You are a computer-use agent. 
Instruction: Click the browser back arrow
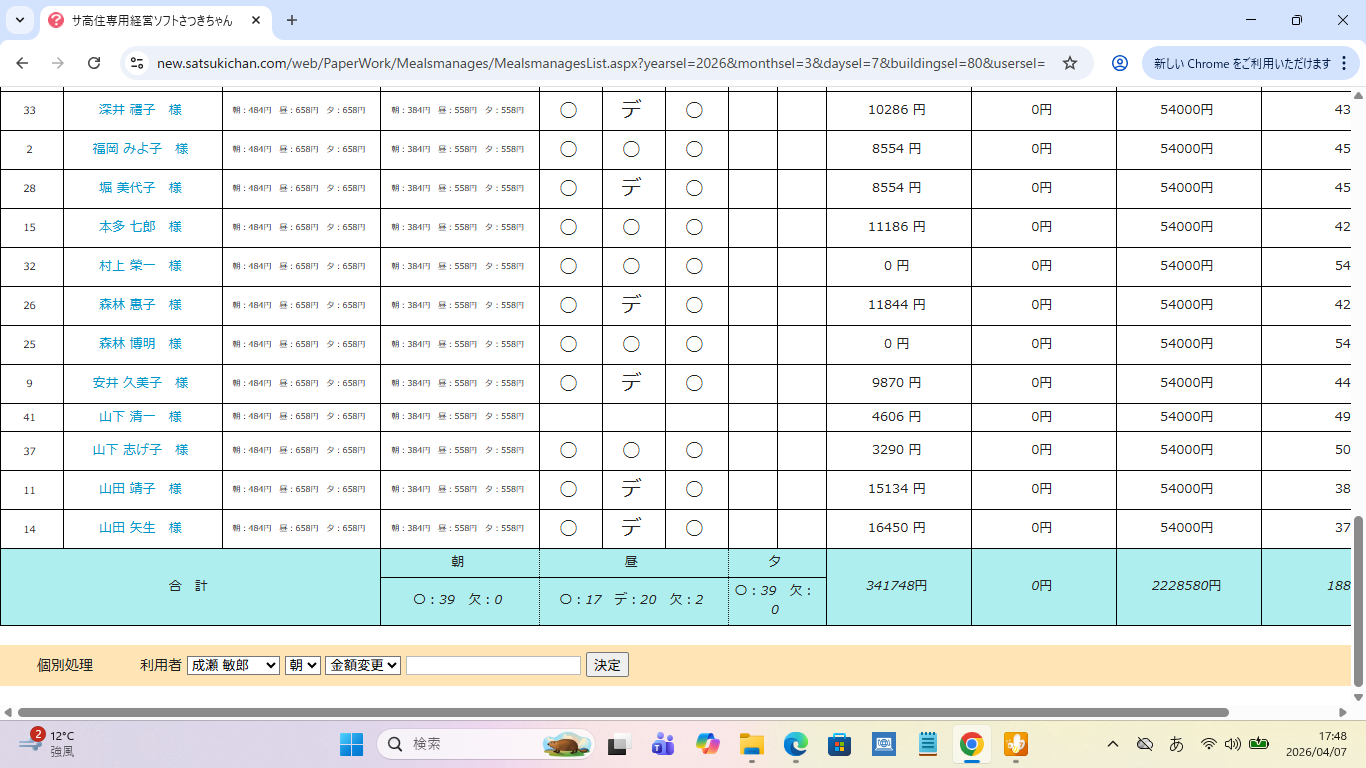(22, 63)
